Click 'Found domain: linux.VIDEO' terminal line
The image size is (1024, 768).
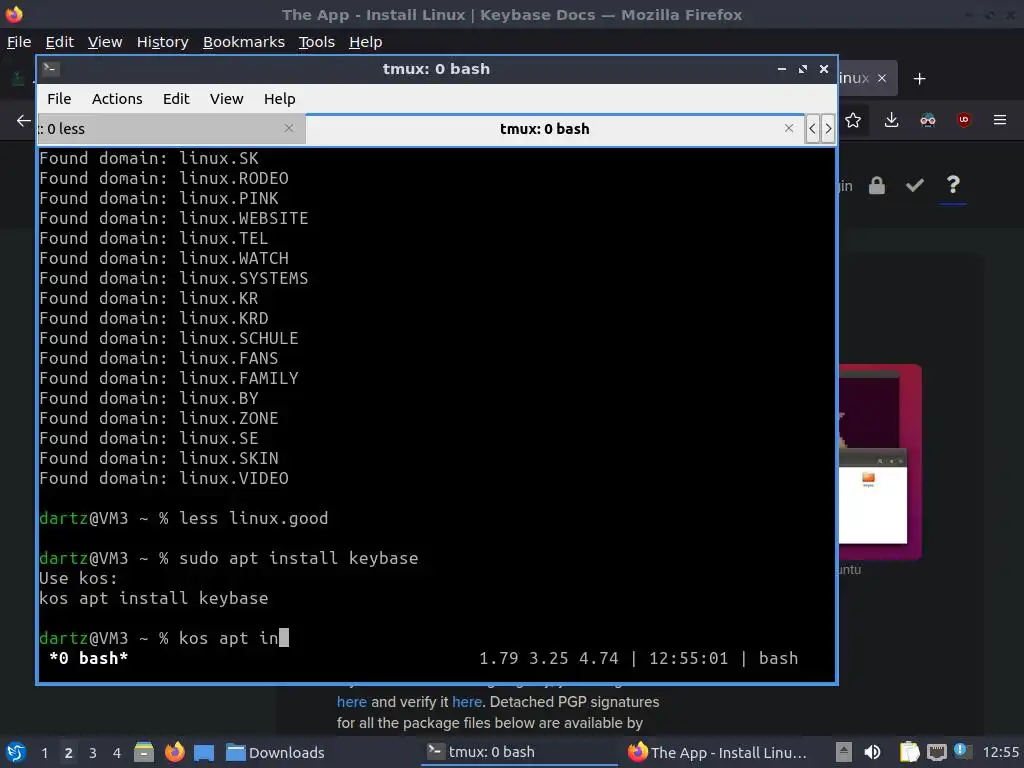(x=164, y=478)
